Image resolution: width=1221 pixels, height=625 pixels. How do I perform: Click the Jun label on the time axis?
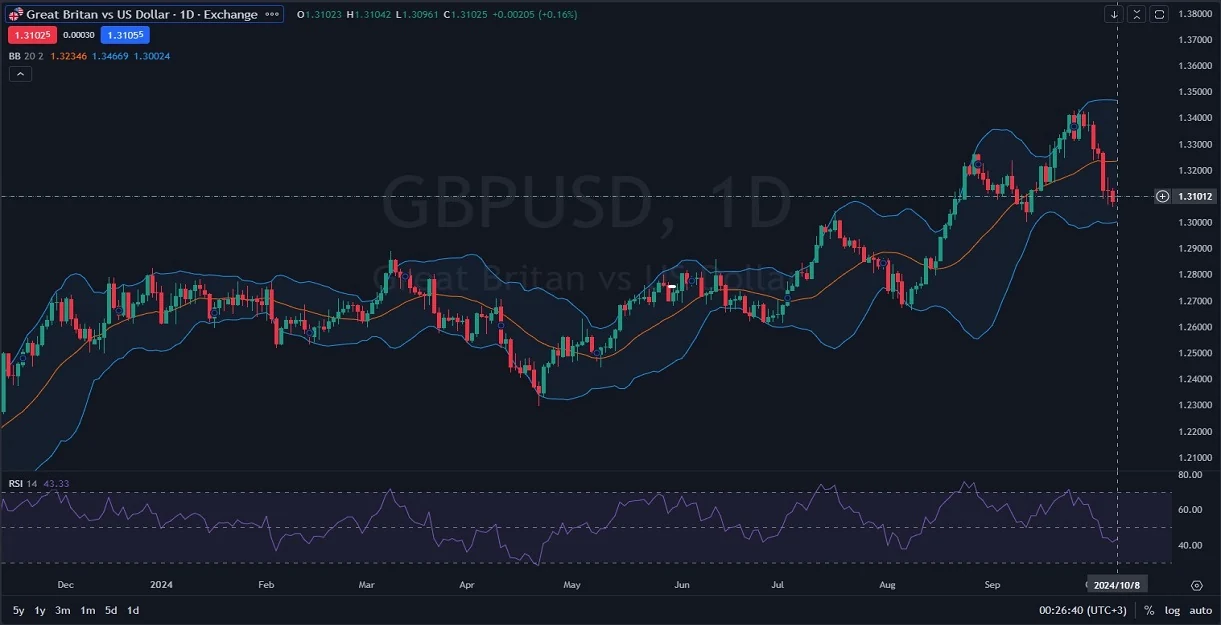point(682,584)
